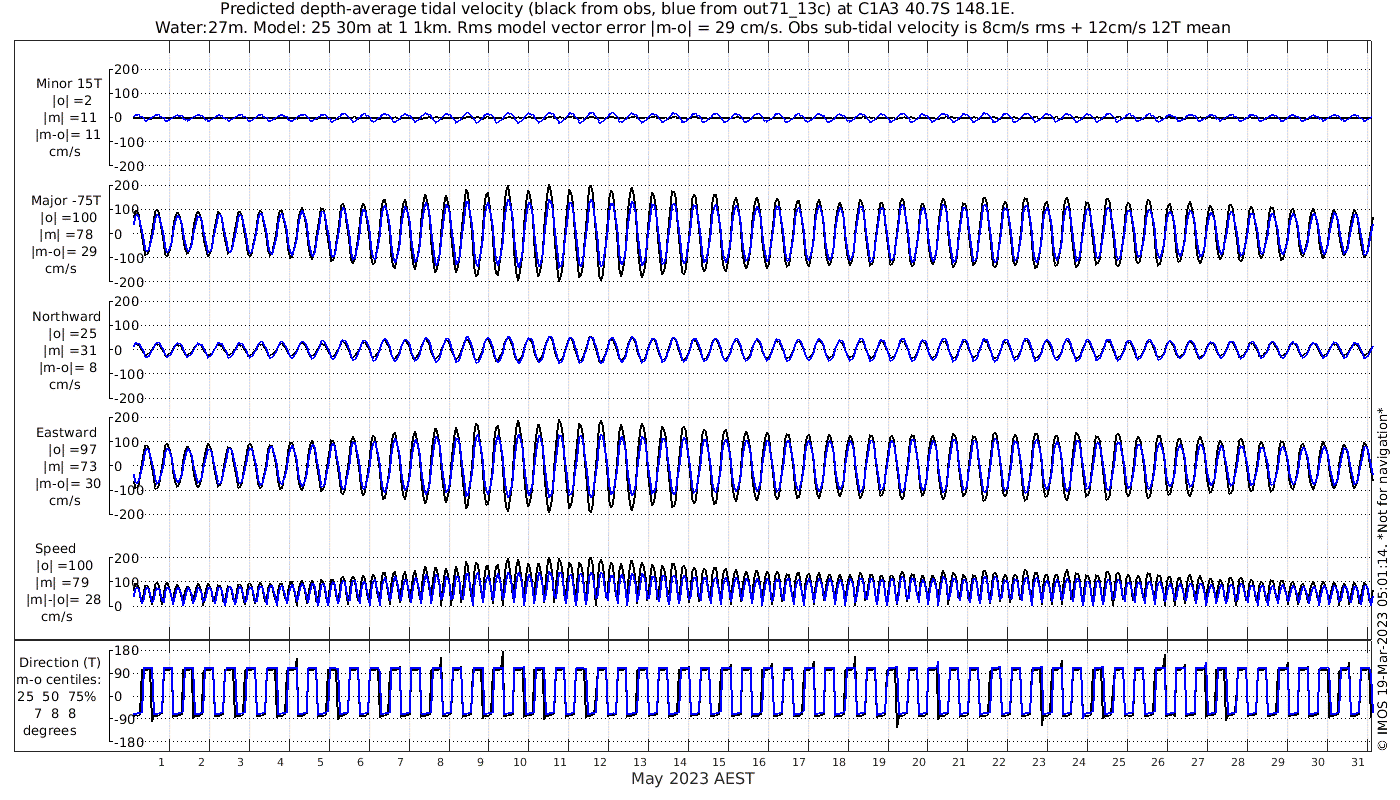Image resolution: width=1400 pixels, height=800 pixels.
Task: Click the "-90" tick in Direction panel
Action: tap(127, 719)
